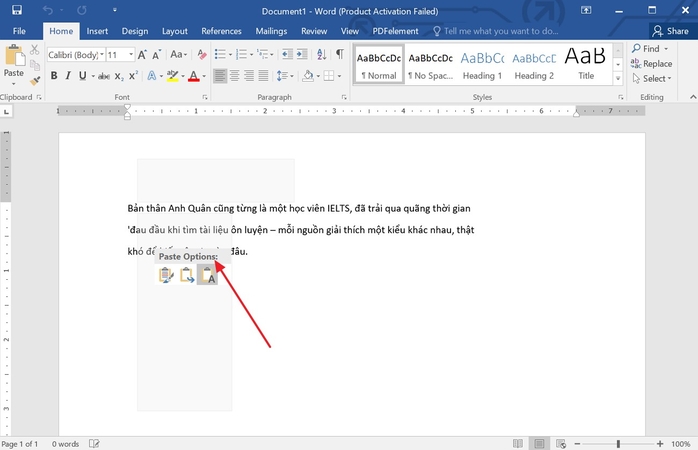This screenshot has height=450, width=698.
Task: Switch to Read Mode view in status bar
Action: click(518, 444)
